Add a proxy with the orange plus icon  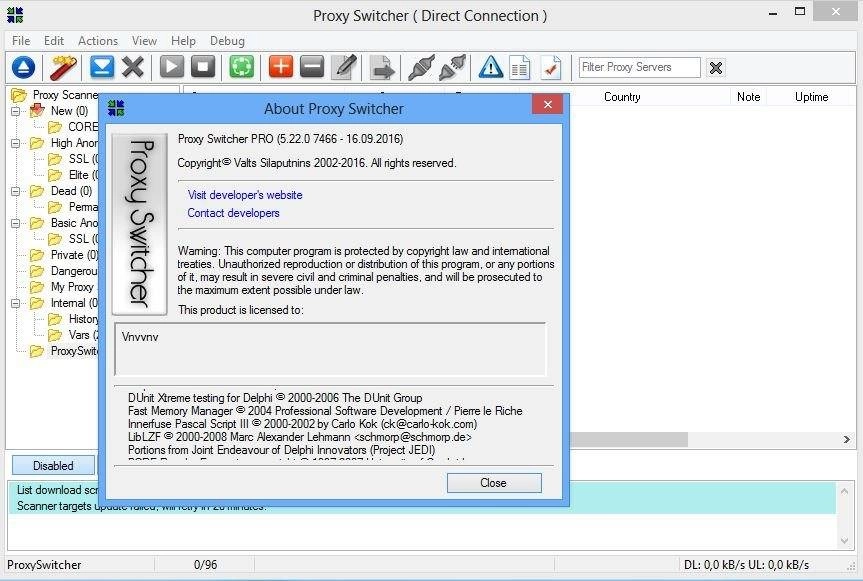pos(281,67)
